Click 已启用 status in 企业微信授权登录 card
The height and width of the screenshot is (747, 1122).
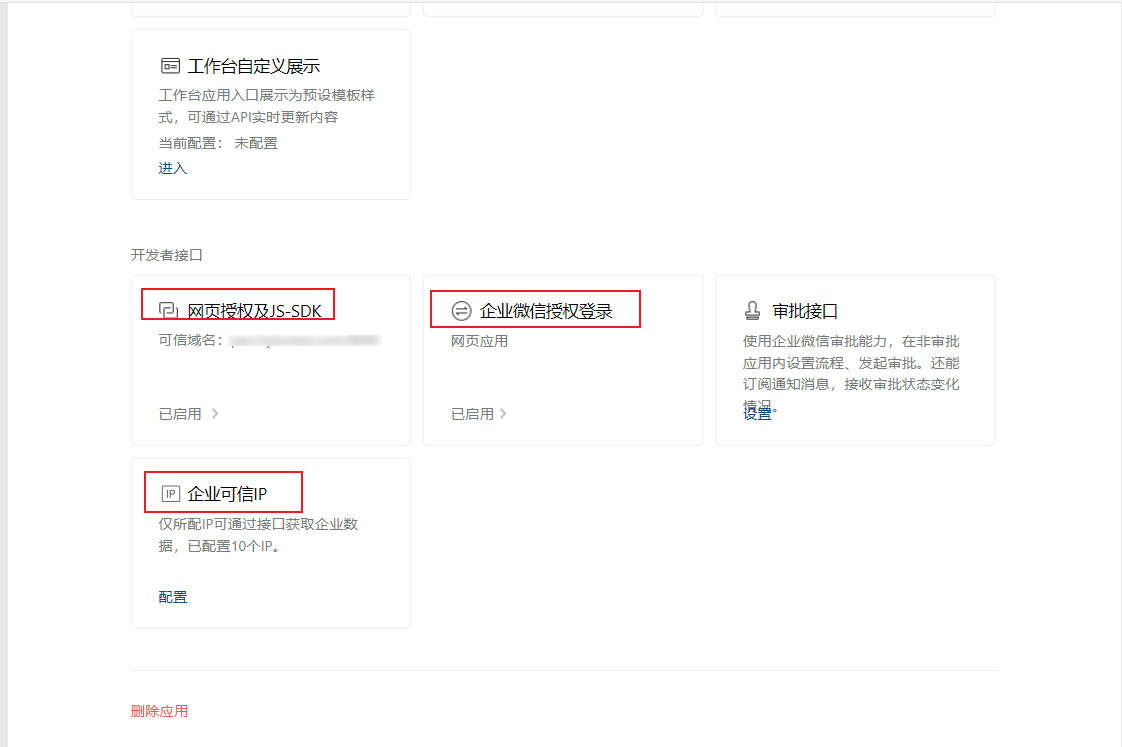pyautogui.click(x=472, y=414)
